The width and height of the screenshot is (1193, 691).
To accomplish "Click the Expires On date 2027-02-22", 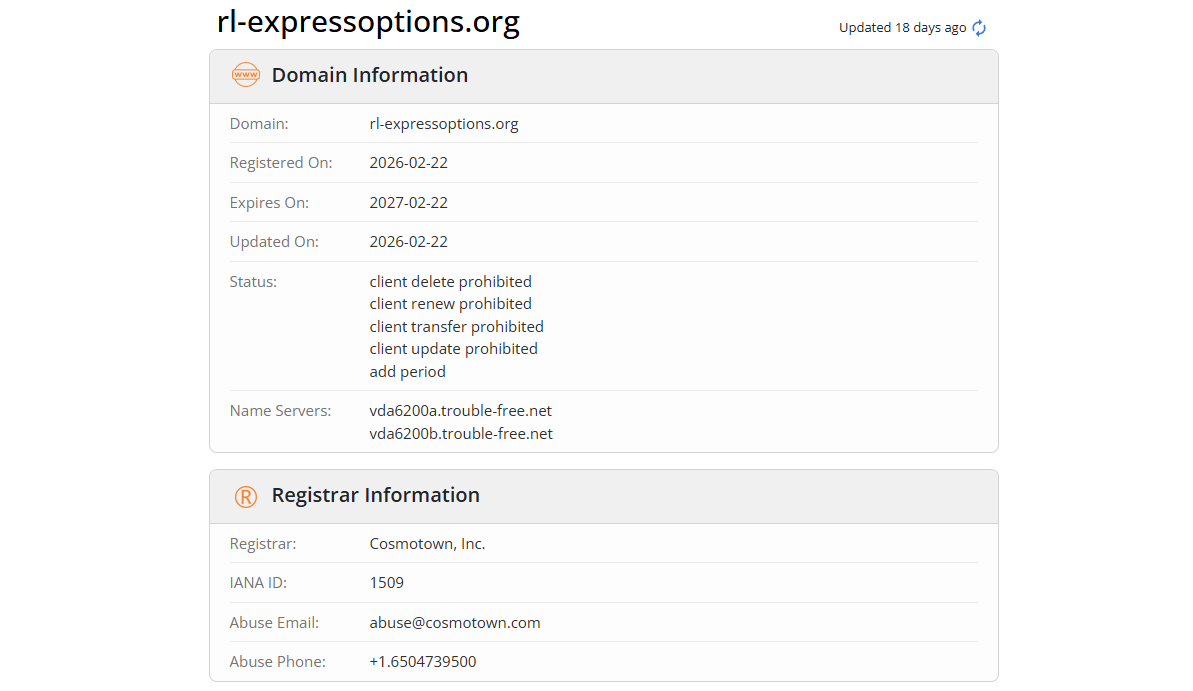I will pos(408,203).
